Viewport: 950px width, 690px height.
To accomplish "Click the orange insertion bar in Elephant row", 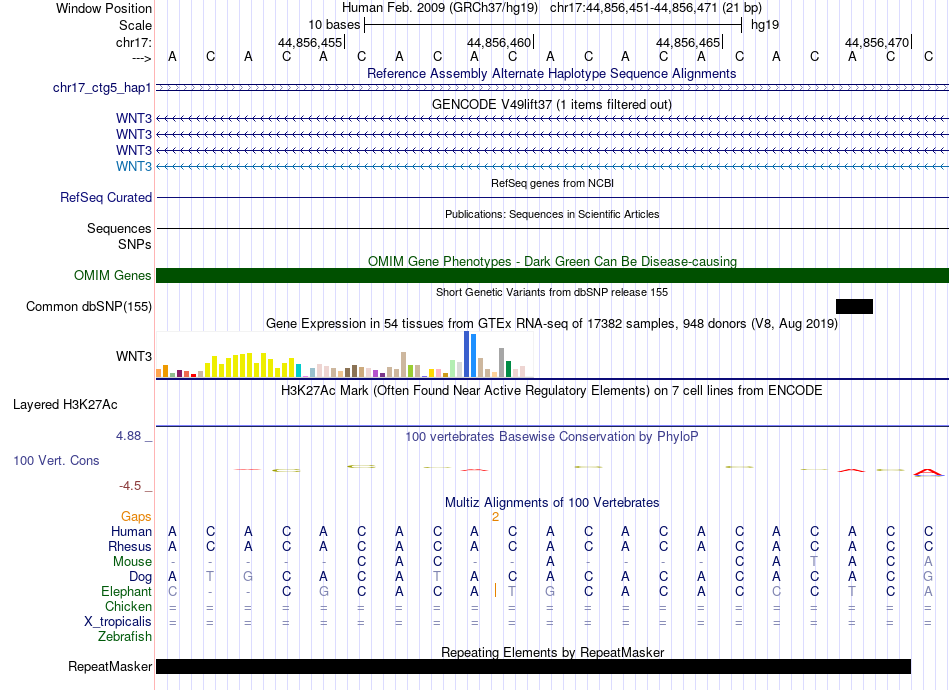I will (496, 590).
